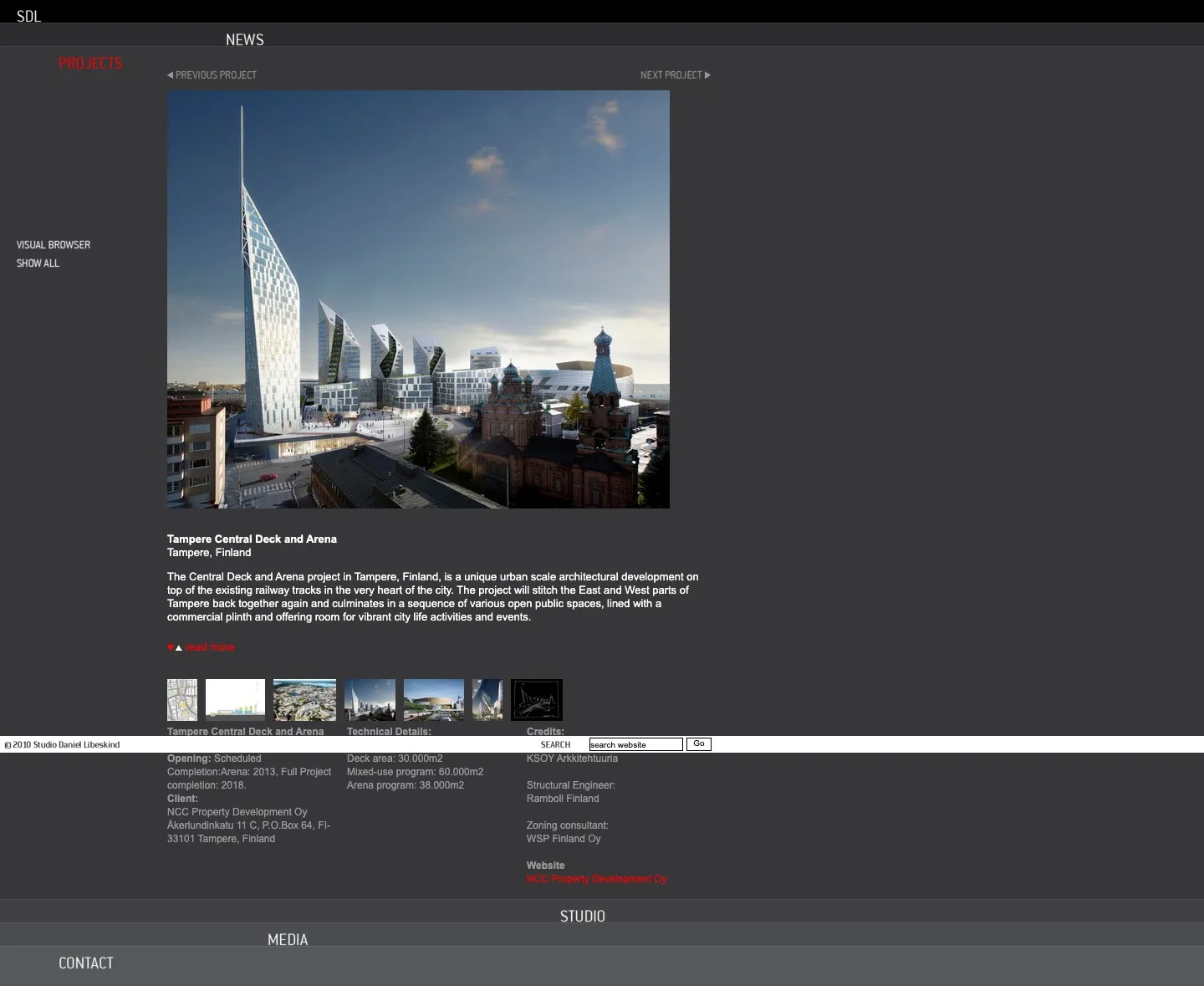This screenshot has width=1204, height=986.
Task: Expand the read more toggle
Action: (x=202, y=647)
